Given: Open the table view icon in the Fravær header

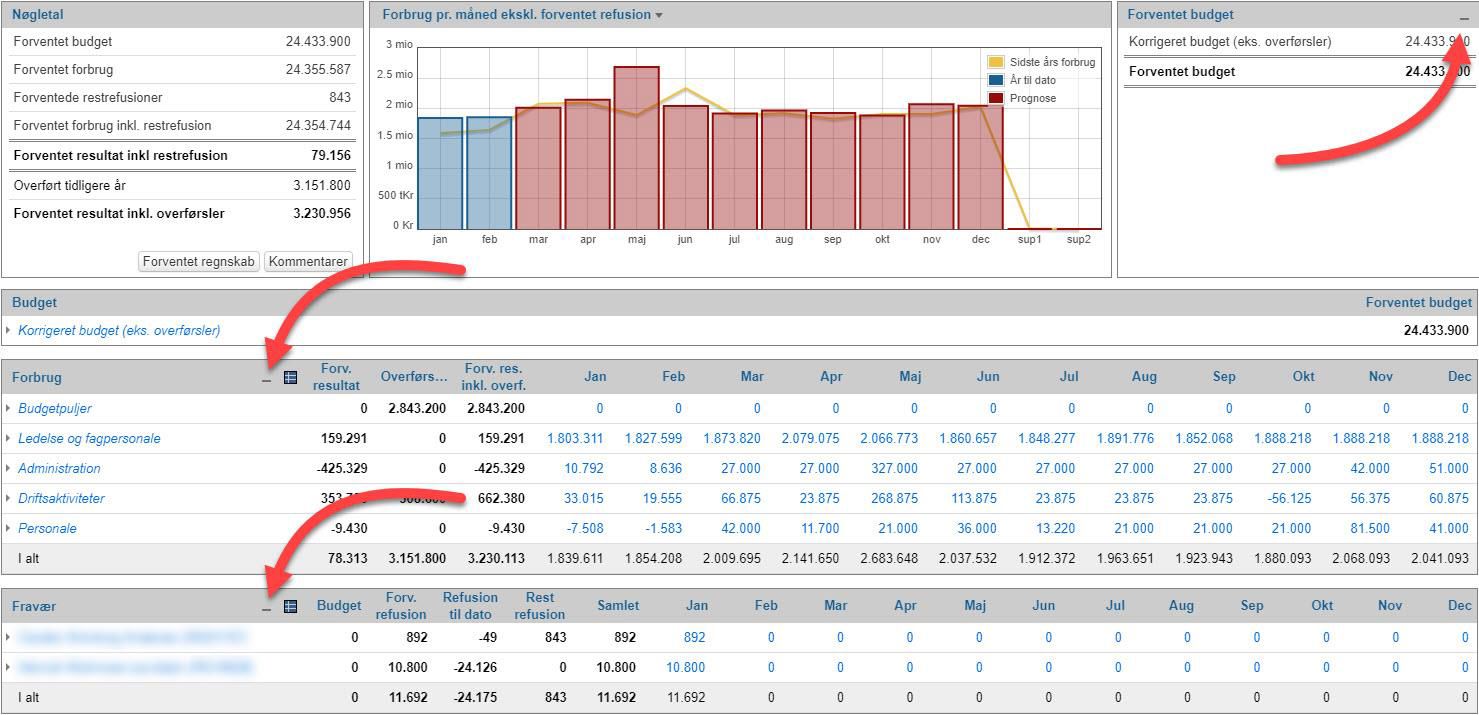Looking at the screenshot, I should pyautogui.click(x=291, y=606).
